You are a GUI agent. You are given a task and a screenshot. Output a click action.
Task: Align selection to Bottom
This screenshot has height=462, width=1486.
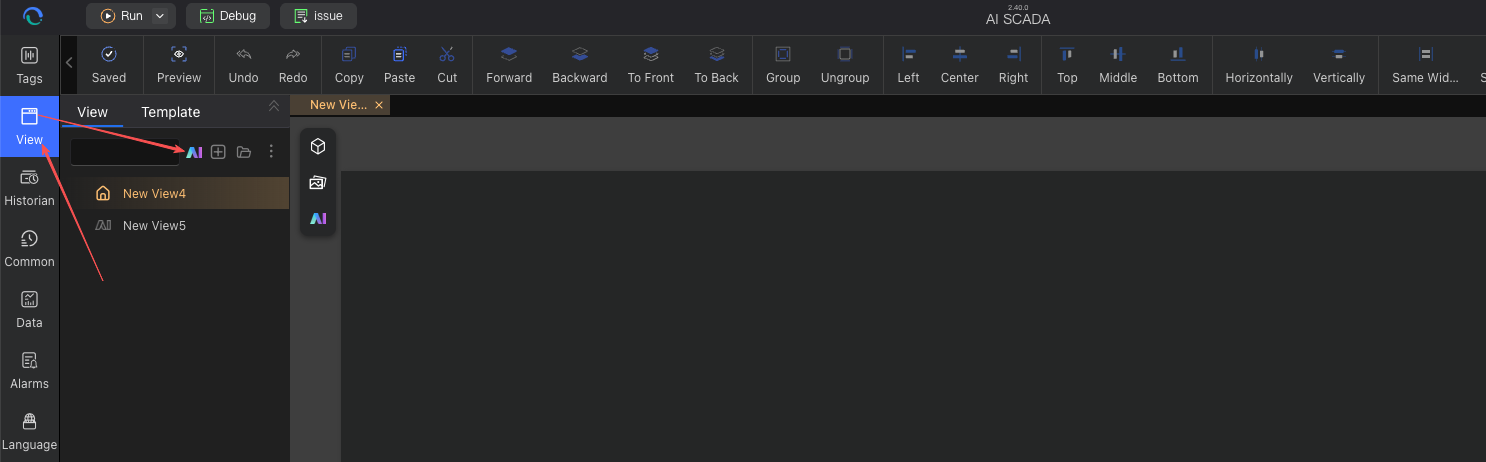(1178, 65)
